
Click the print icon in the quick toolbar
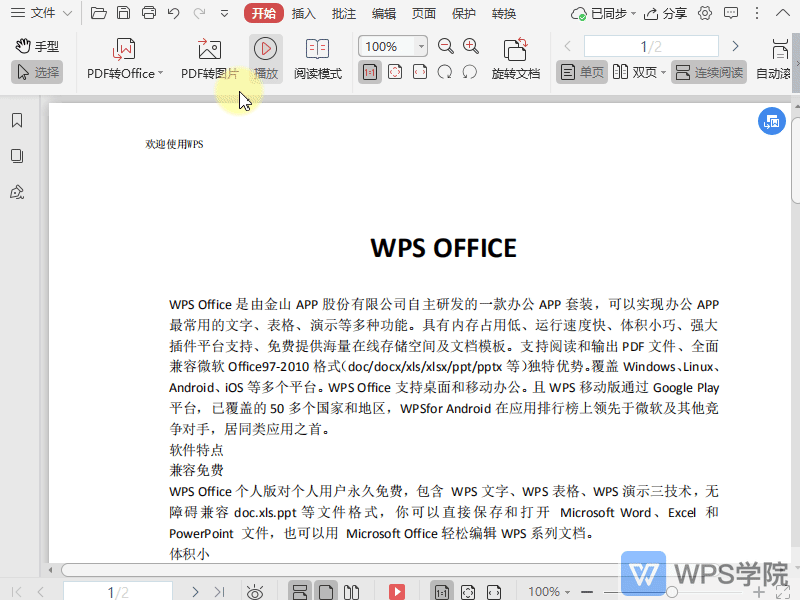coord(148,12)
